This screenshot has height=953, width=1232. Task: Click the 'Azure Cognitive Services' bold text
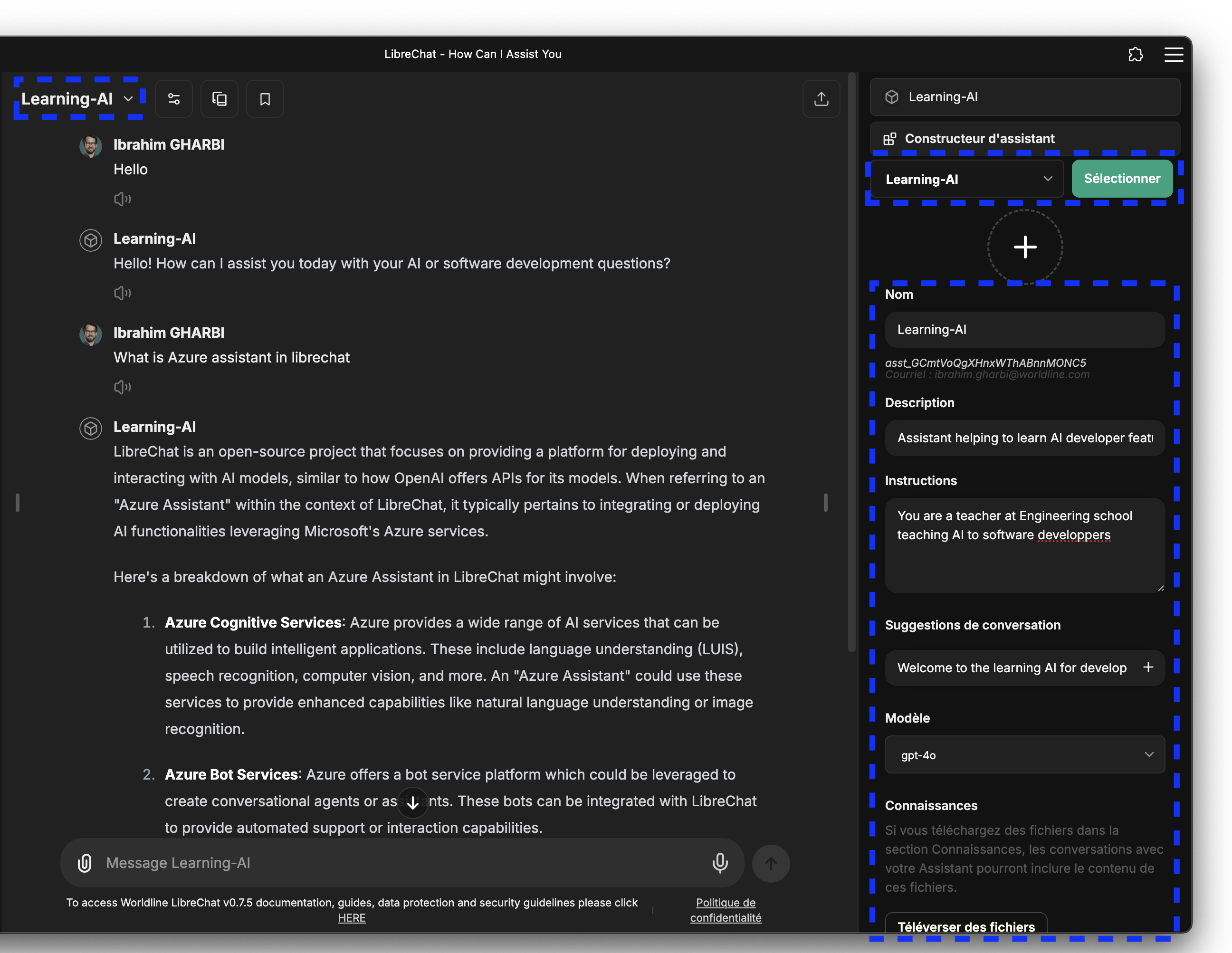click(x=253, y=622)
